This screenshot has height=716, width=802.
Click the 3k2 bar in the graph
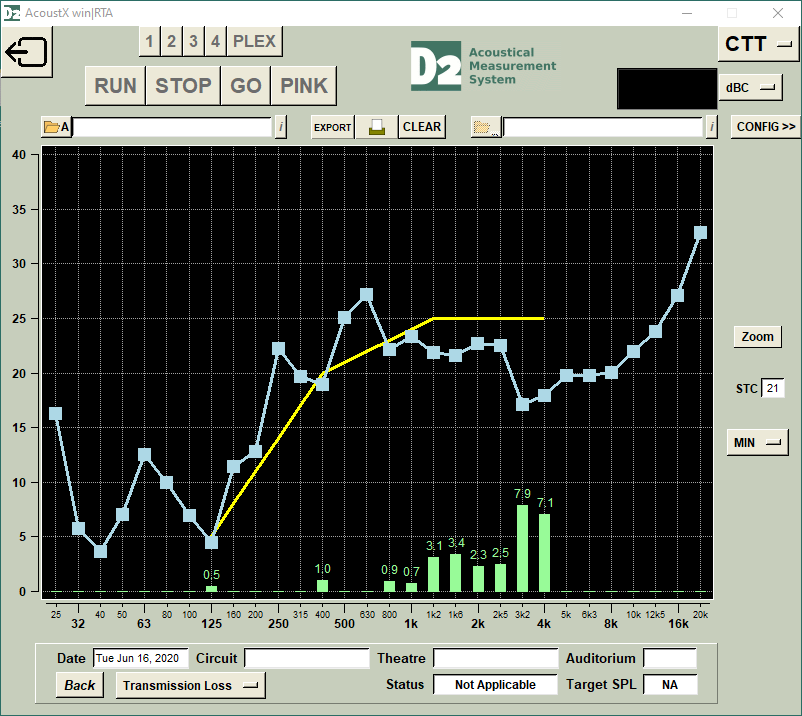[x=522, y=548]
